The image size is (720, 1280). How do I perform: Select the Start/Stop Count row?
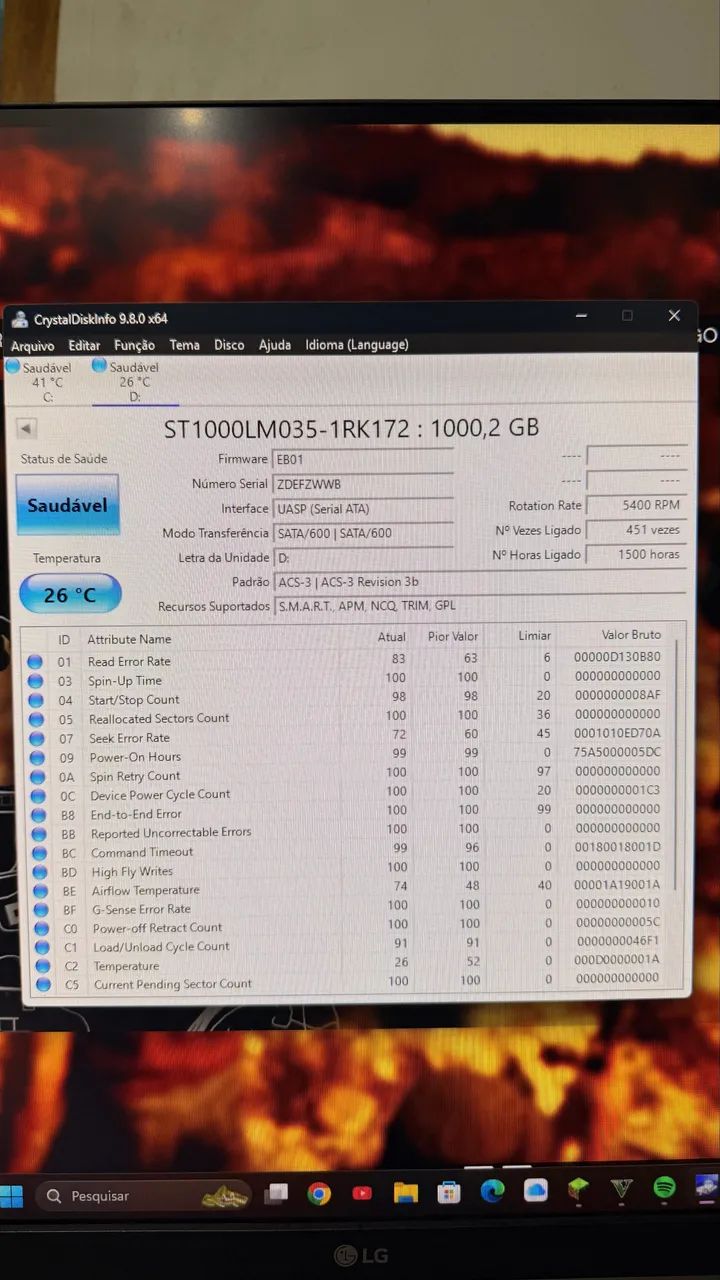click(346, 699)
